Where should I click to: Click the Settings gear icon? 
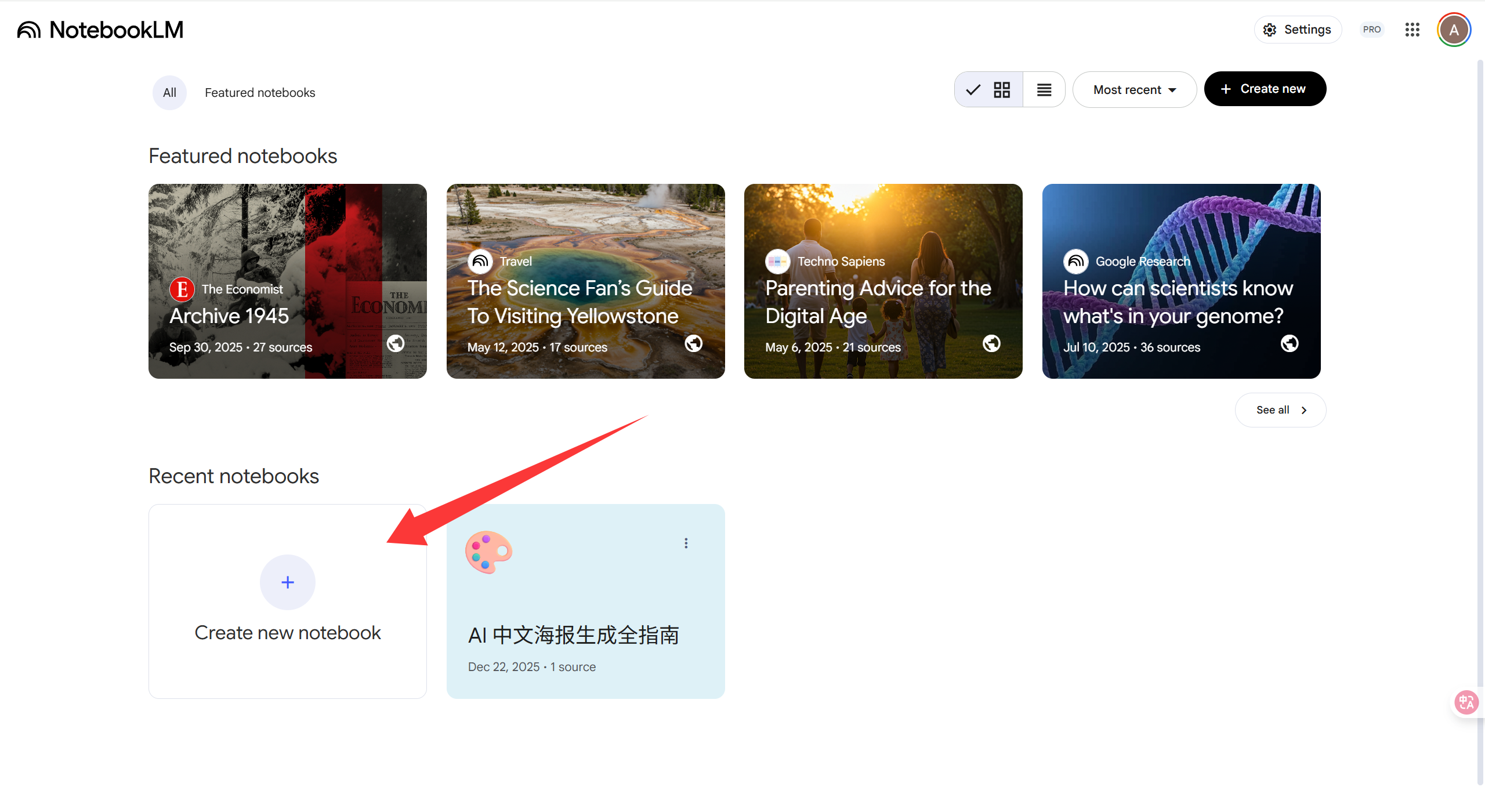(1270, 30)
